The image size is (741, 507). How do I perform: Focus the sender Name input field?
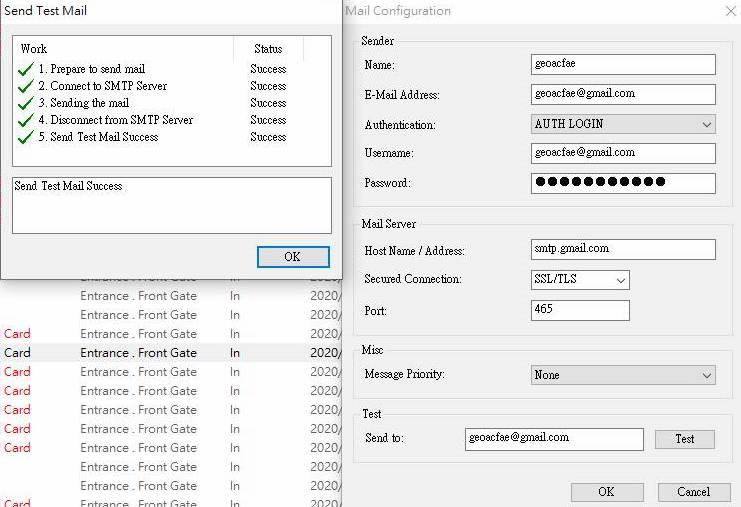623,64
